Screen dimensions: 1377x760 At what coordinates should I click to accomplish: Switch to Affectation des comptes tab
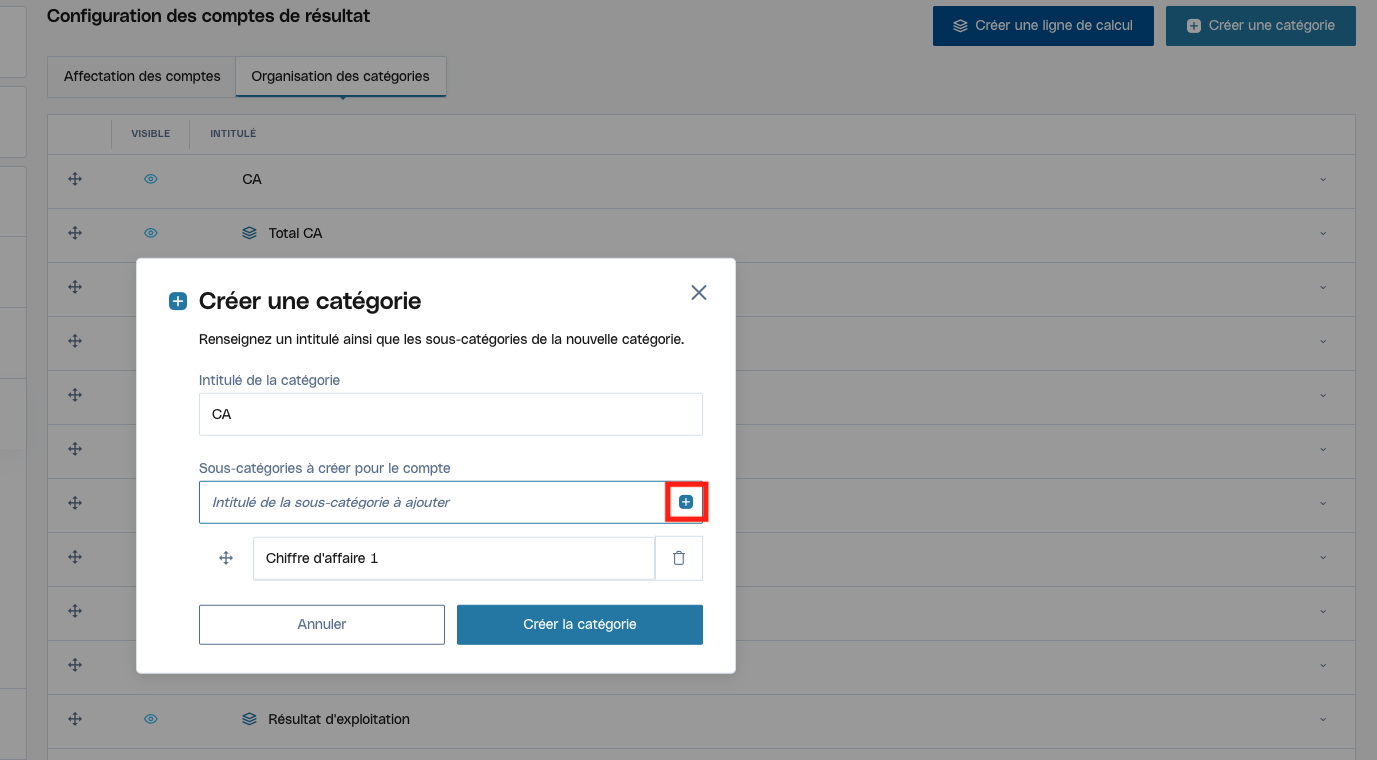pos(142,76)
